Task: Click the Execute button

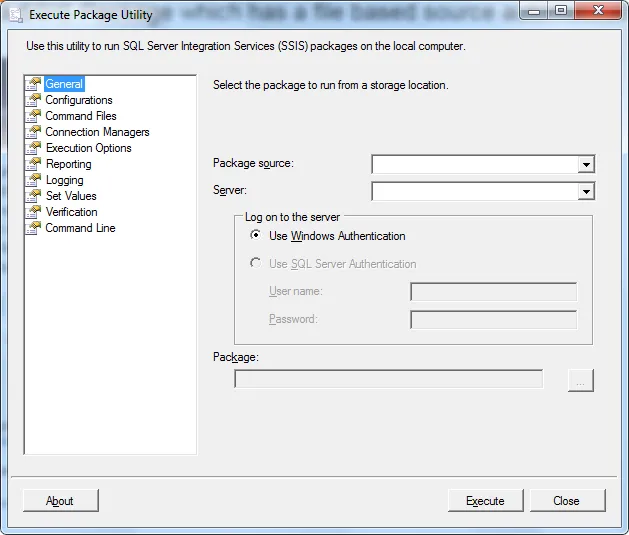Action: (x=485, y=501)
